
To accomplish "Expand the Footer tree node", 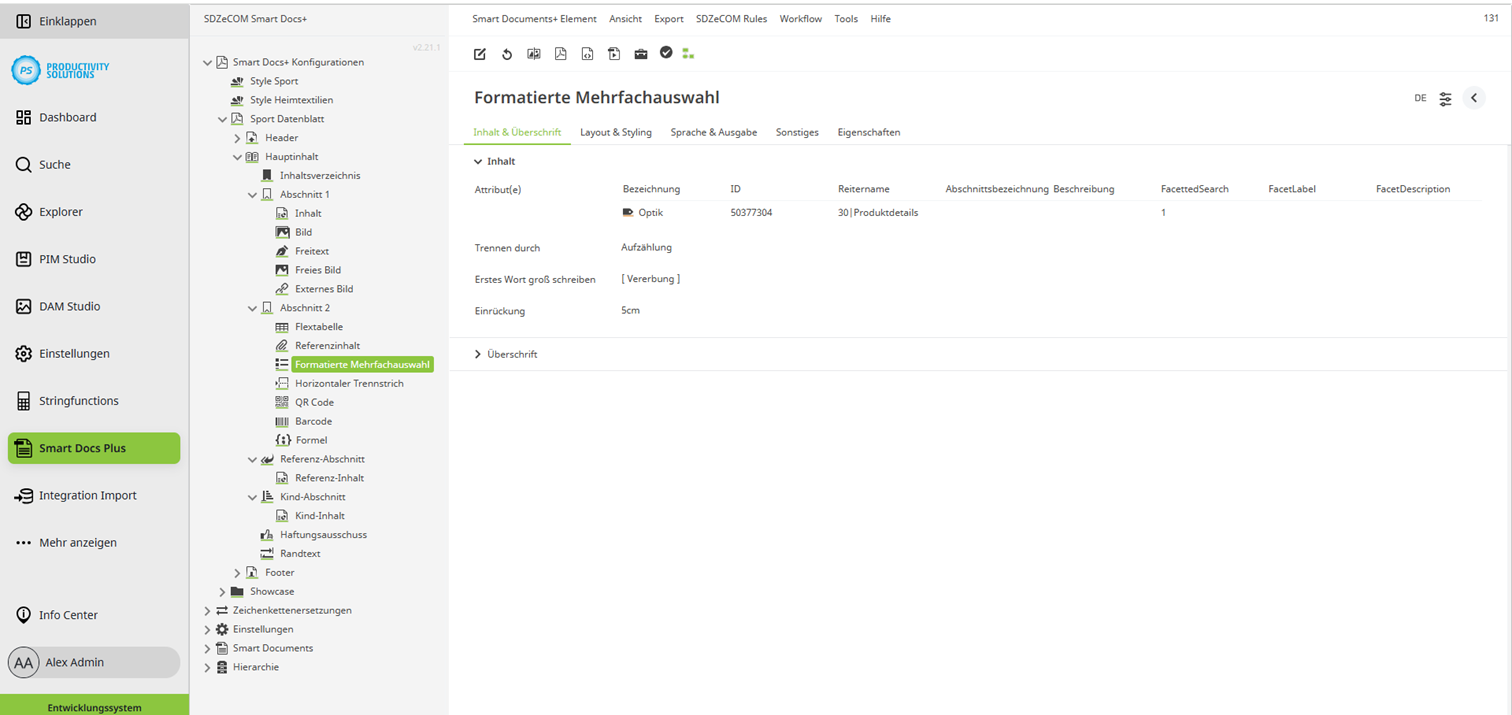I will click(x=236, y=572).
